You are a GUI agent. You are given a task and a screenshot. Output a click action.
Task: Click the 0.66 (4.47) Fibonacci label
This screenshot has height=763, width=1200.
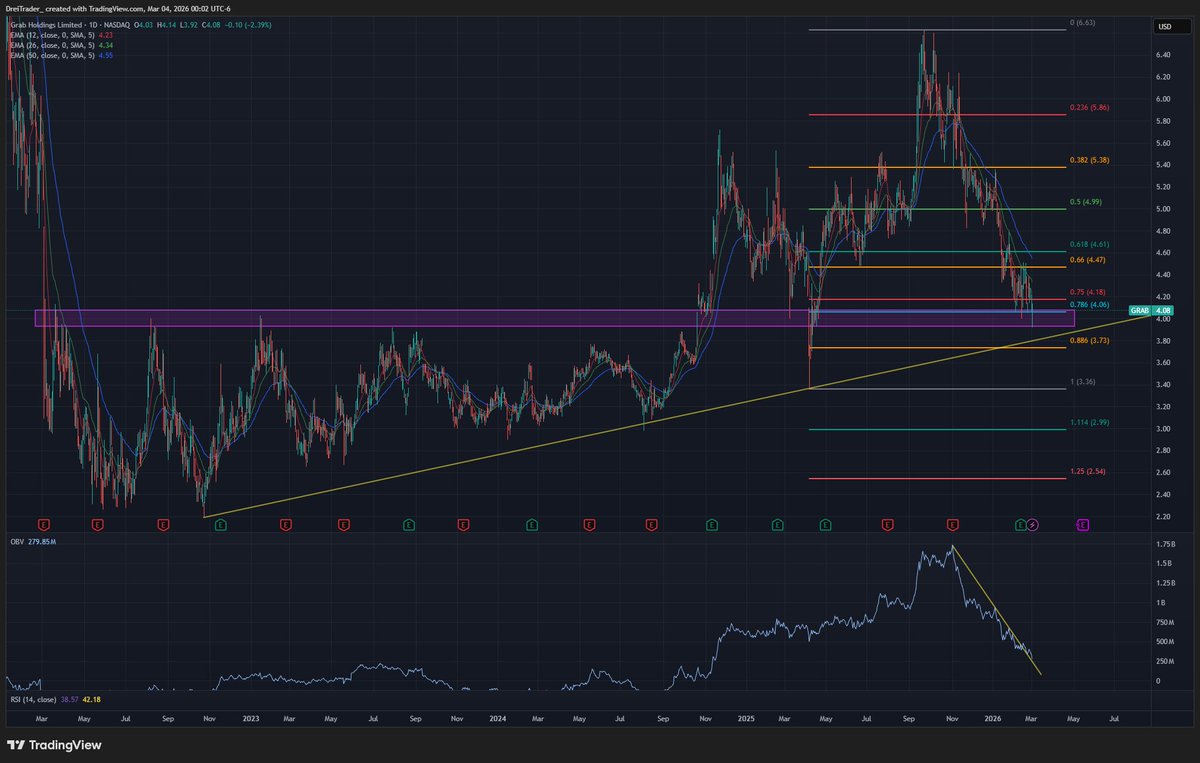(1089, 260)
